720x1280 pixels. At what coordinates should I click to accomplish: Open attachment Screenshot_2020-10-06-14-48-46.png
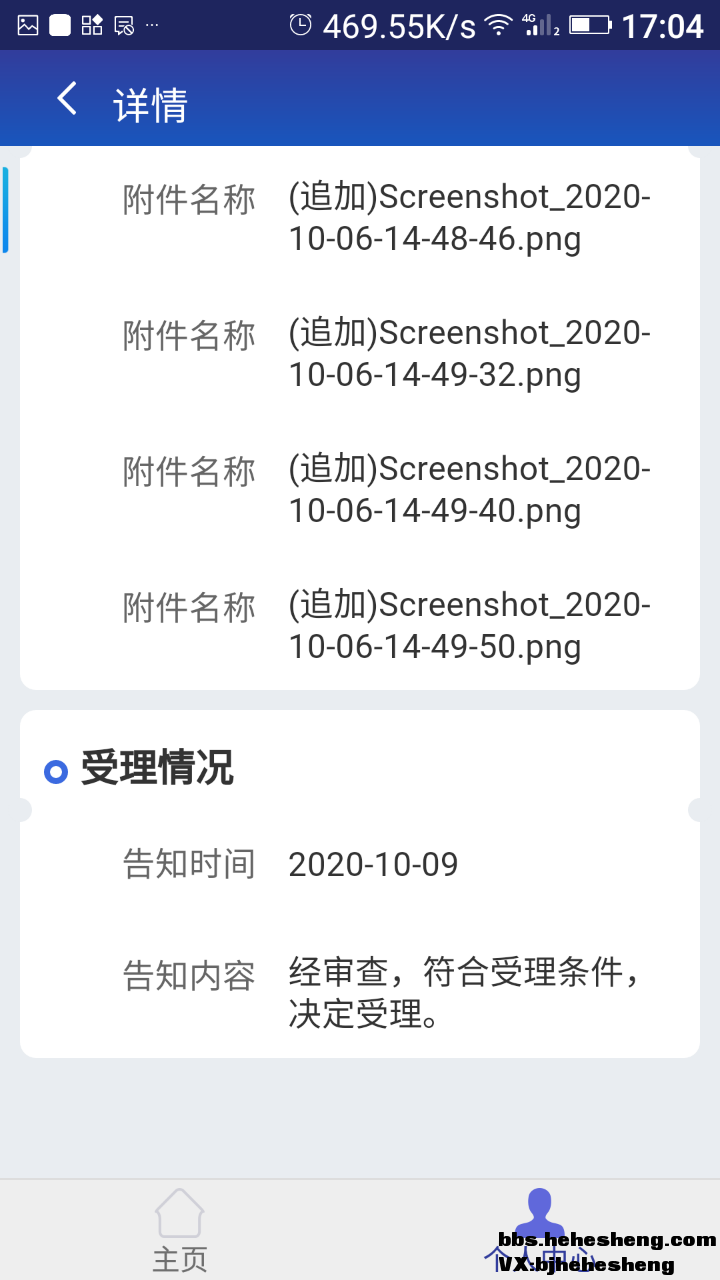point(469,218)
